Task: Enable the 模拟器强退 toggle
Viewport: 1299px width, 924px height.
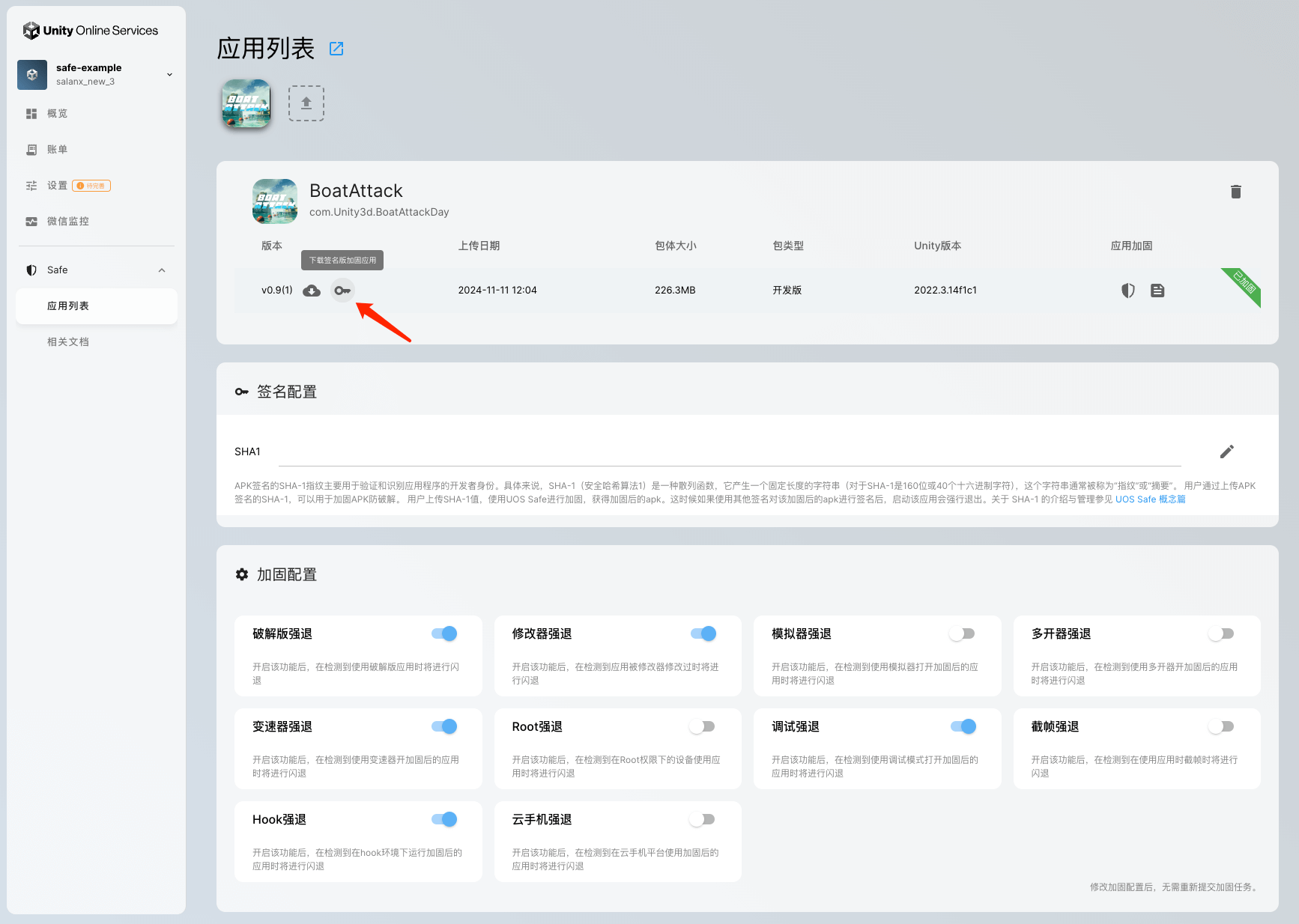Action: click(x=962, y=633)
